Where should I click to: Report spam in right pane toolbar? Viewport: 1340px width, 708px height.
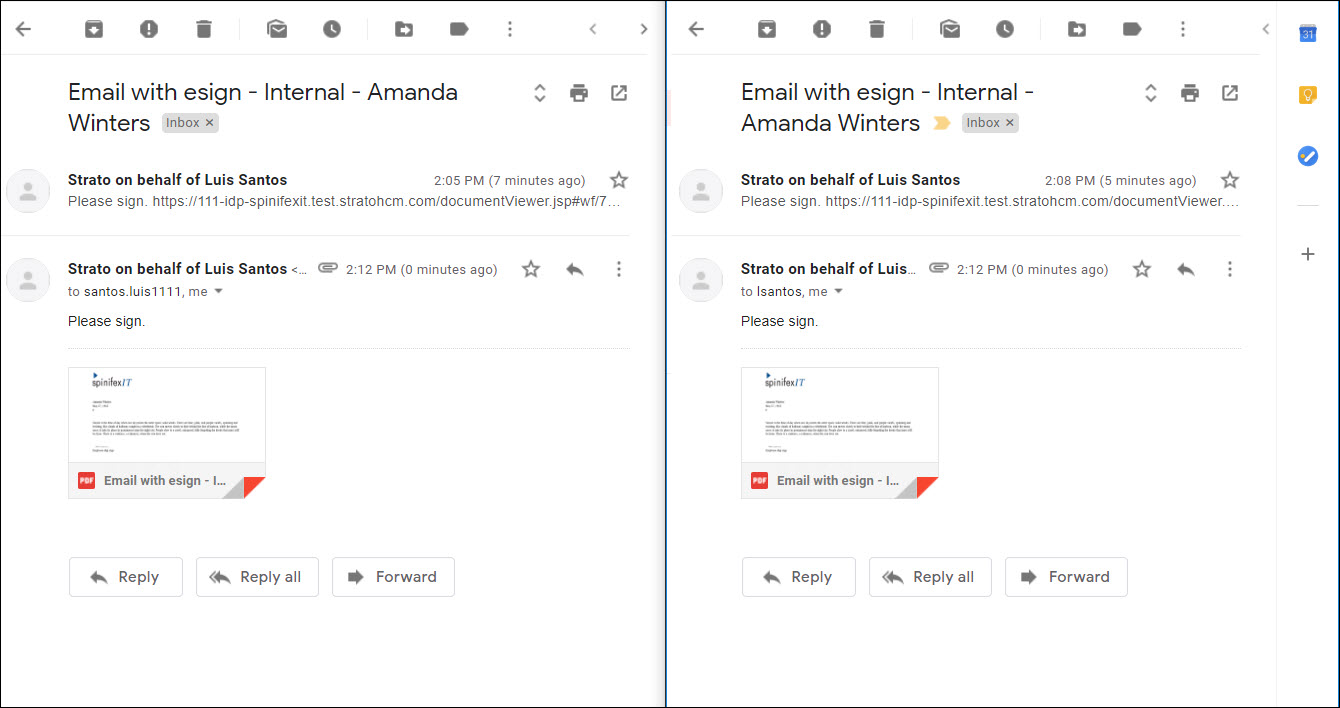[822, 29]
